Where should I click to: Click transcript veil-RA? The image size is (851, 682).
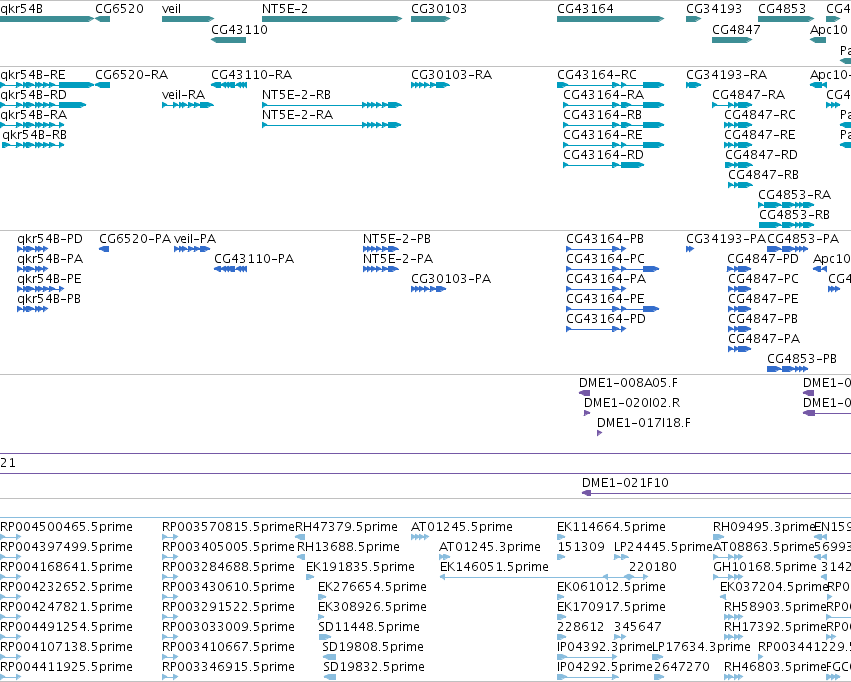pyautogui.click(x=188, y=105)
